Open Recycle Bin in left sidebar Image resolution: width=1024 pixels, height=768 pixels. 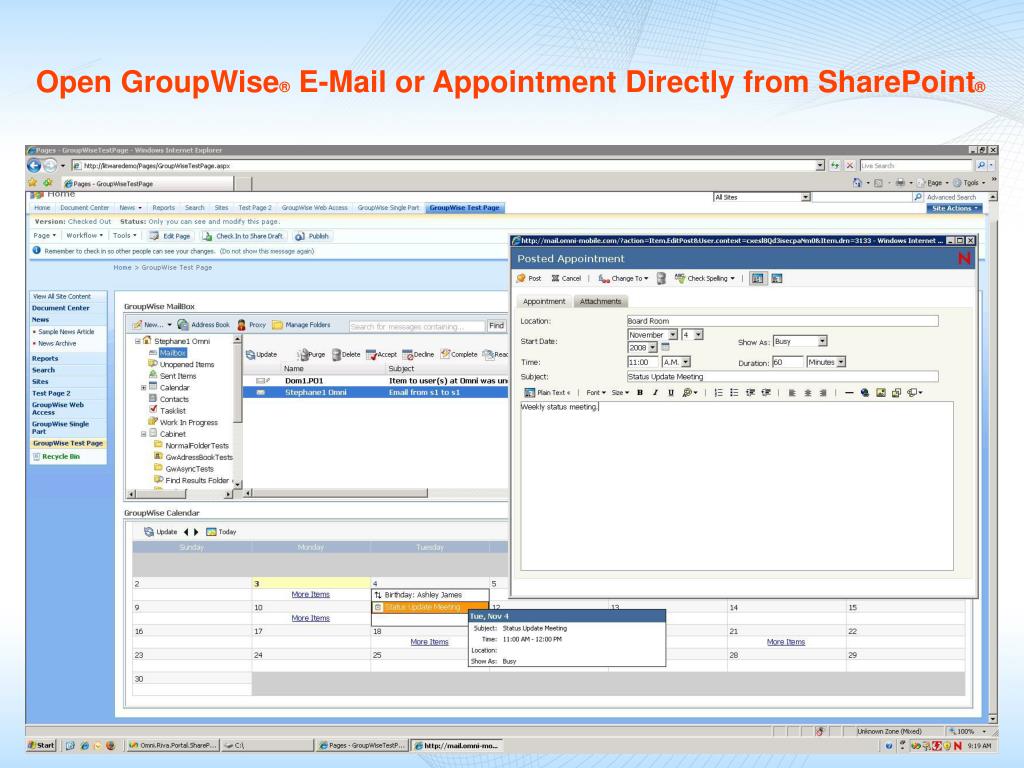tap(60, 456)
